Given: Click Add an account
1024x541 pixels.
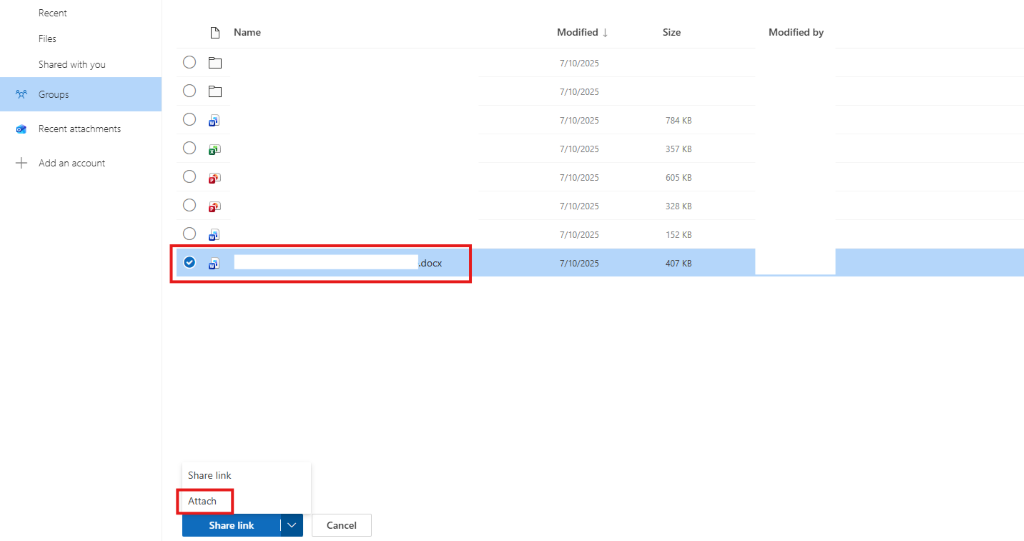Looking at the screenshot, I should click(x=72, y=163).
